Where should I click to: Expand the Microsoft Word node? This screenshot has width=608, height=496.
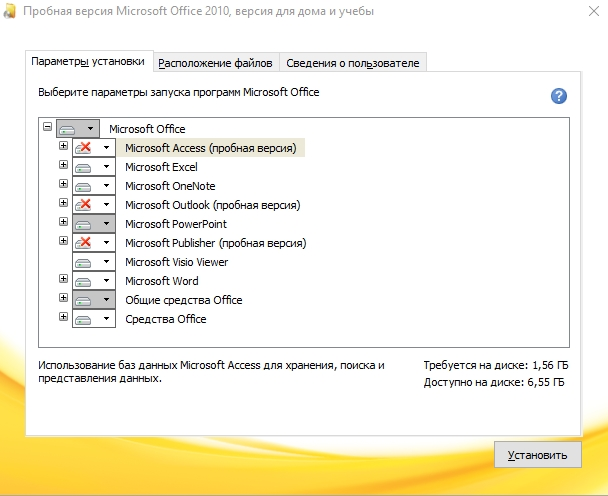63,278
